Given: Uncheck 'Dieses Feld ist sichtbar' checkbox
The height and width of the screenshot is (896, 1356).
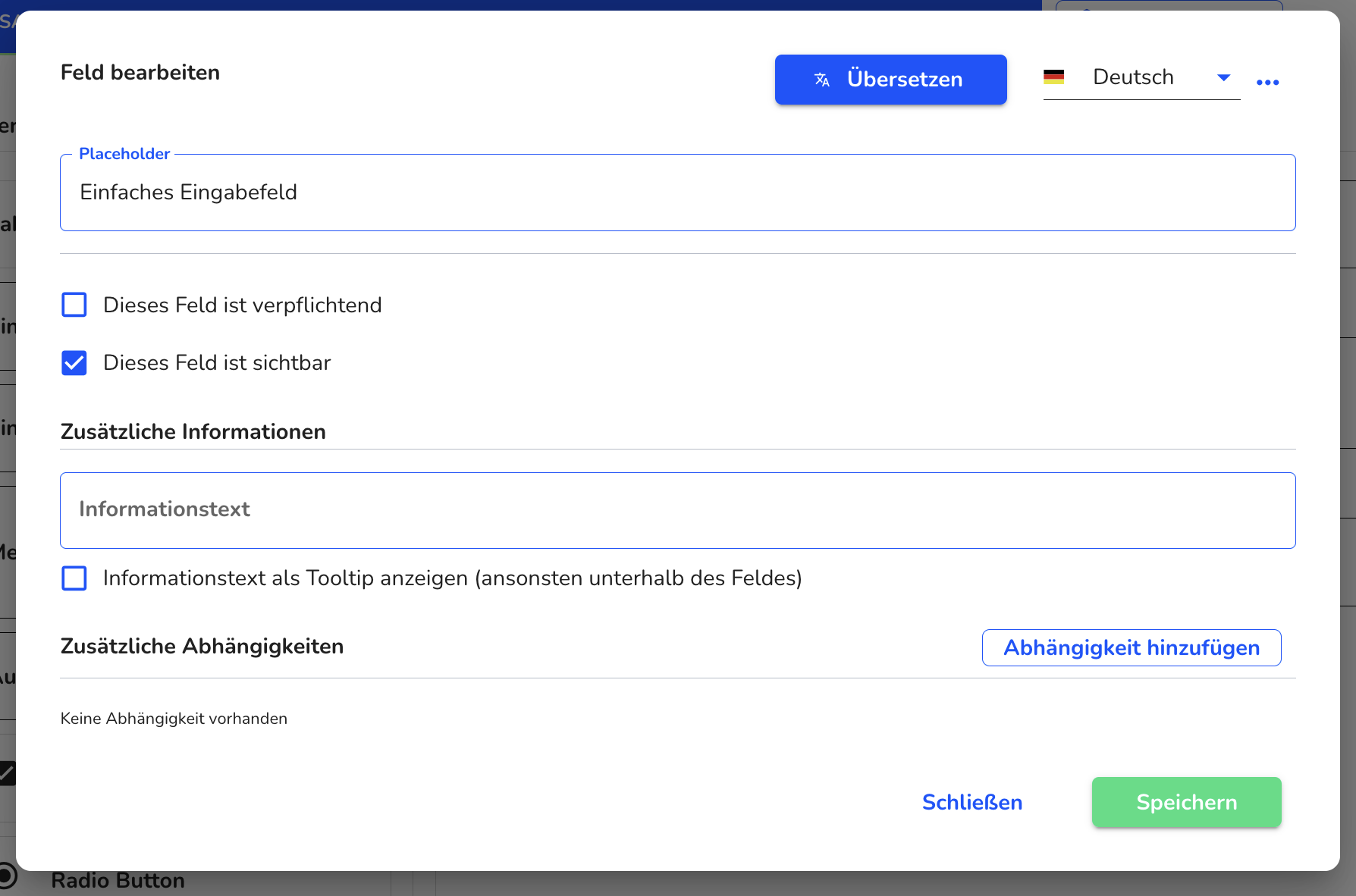Looking at the screenshot, I should pos(74,363).
